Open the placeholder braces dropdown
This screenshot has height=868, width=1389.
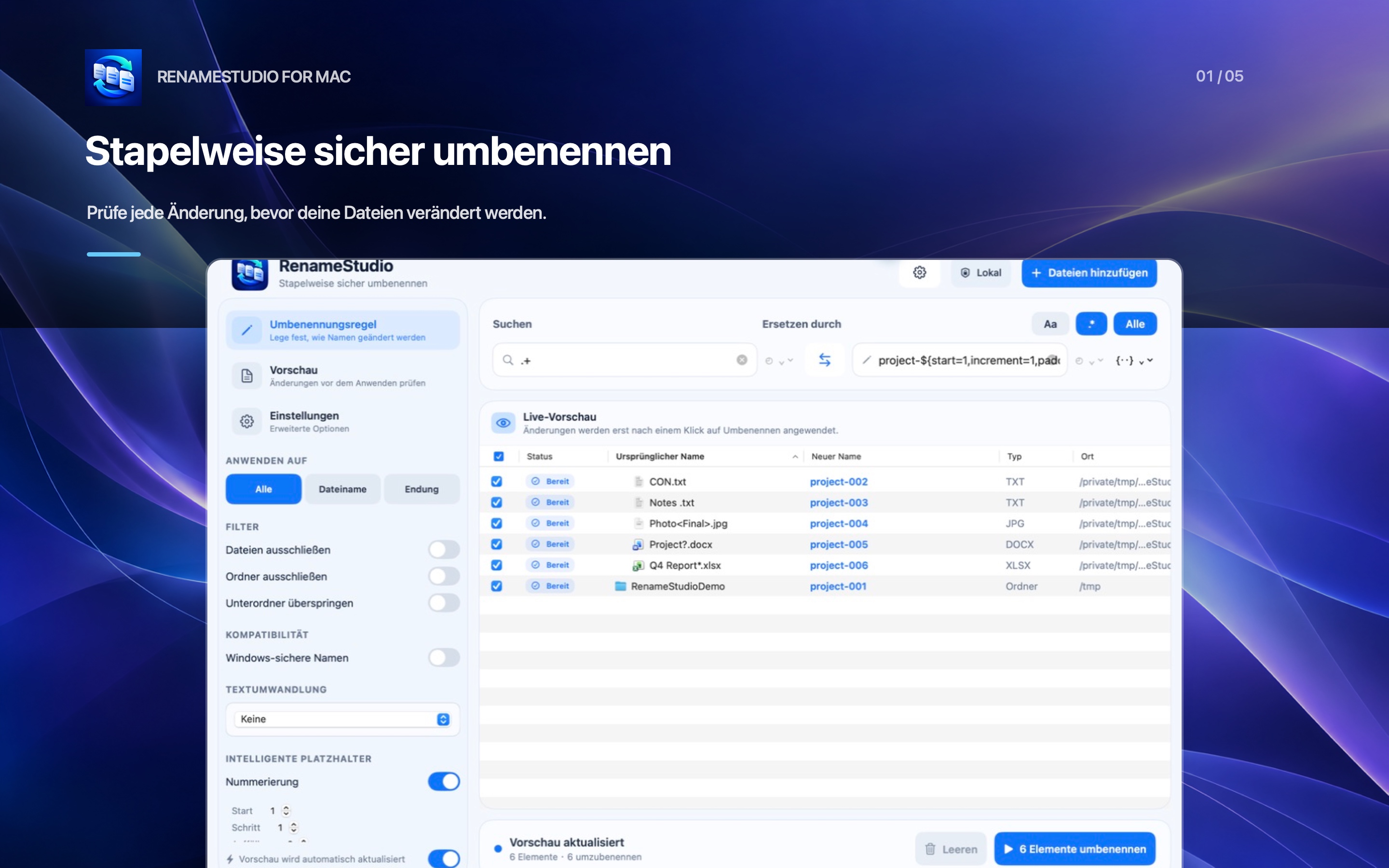(x=1133, y=361)
